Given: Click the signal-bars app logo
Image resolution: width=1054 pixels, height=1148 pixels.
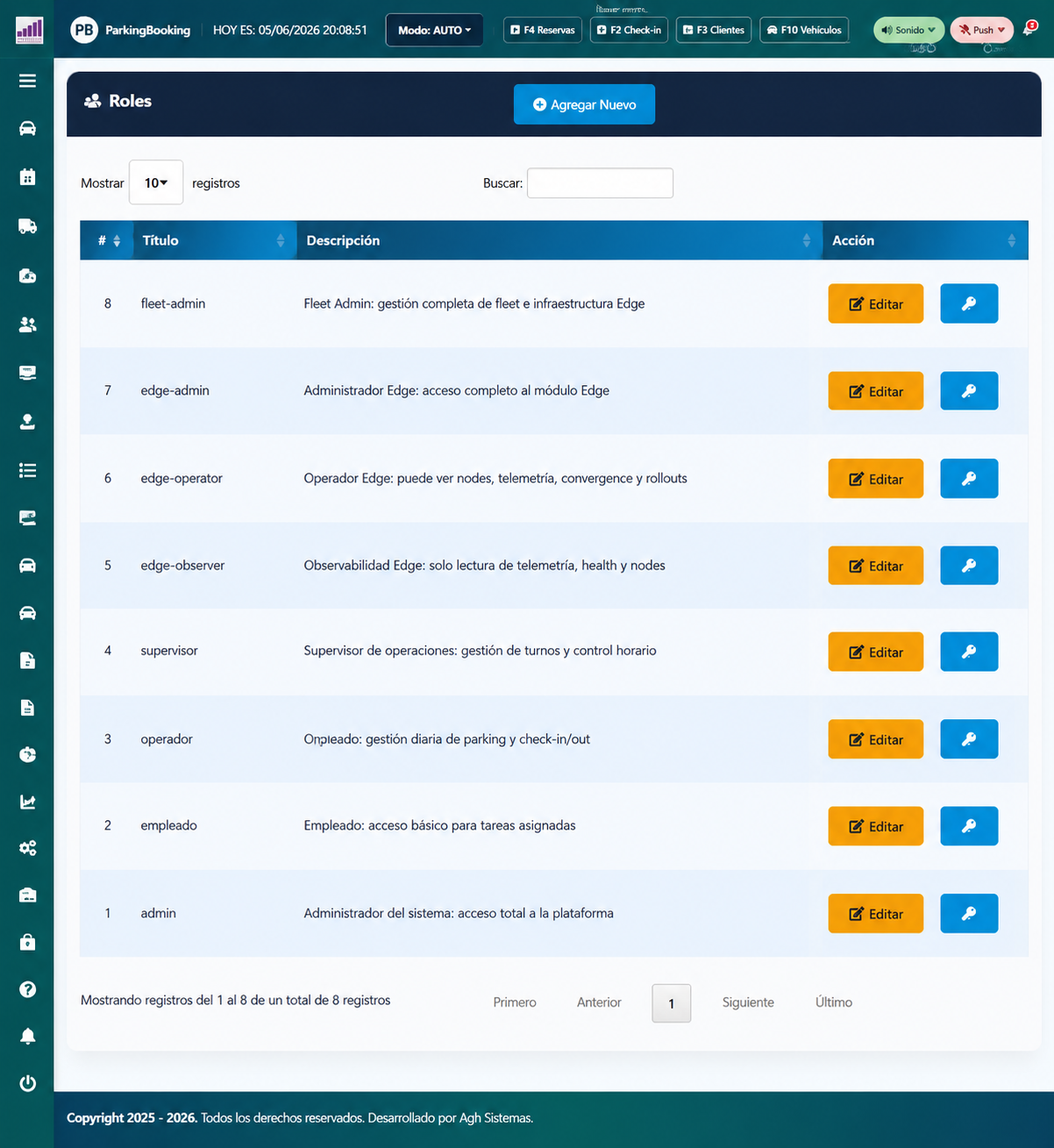Looking at the screenshot, I should [x=29, y=31].
